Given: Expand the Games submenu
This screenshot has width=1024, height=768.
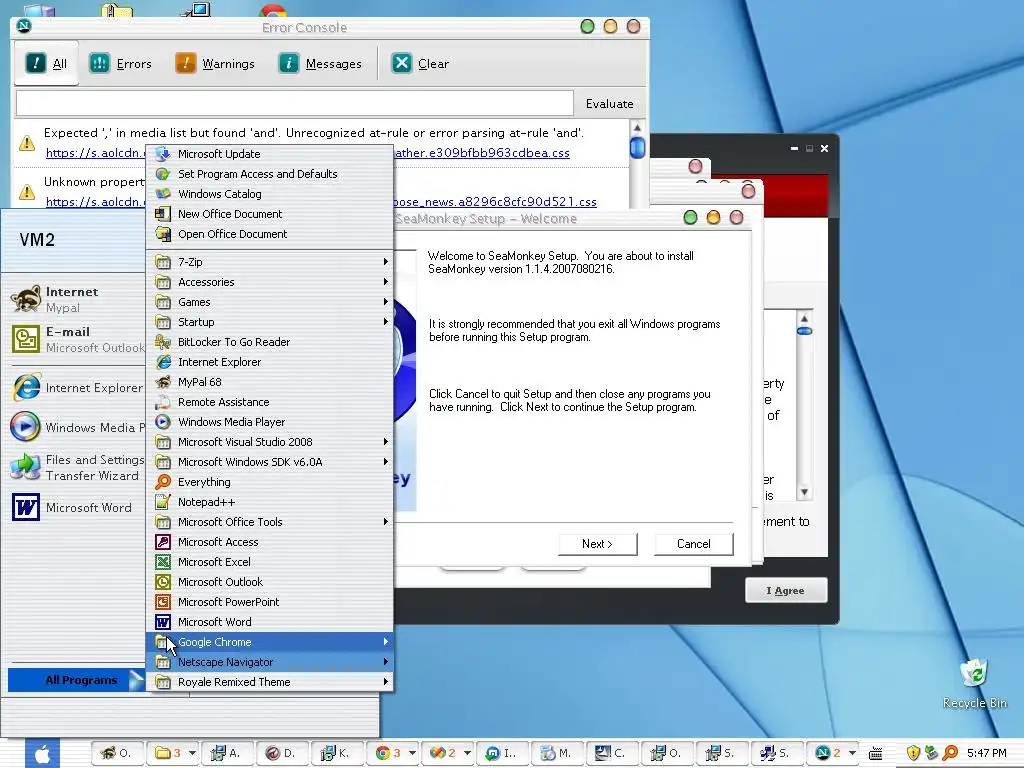Looking at the screenshot, I should (270, 302).
